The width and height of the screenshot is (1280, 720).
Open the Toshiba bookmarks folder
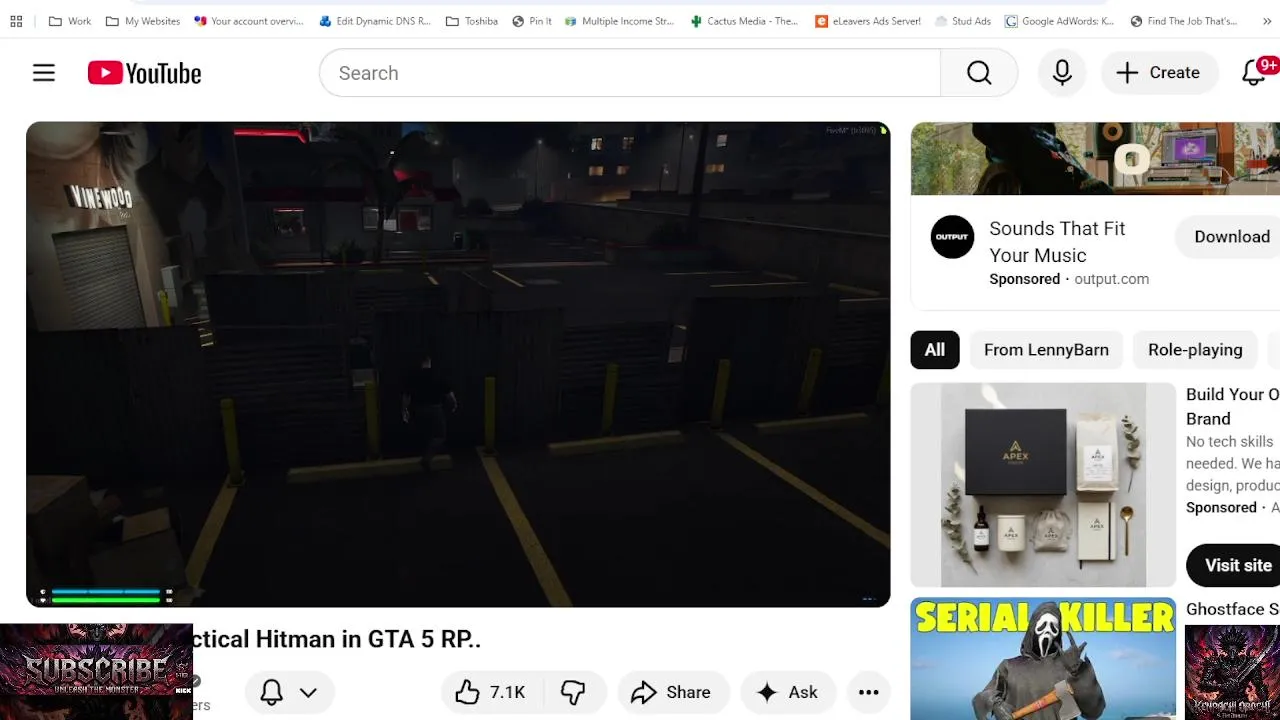472,21
